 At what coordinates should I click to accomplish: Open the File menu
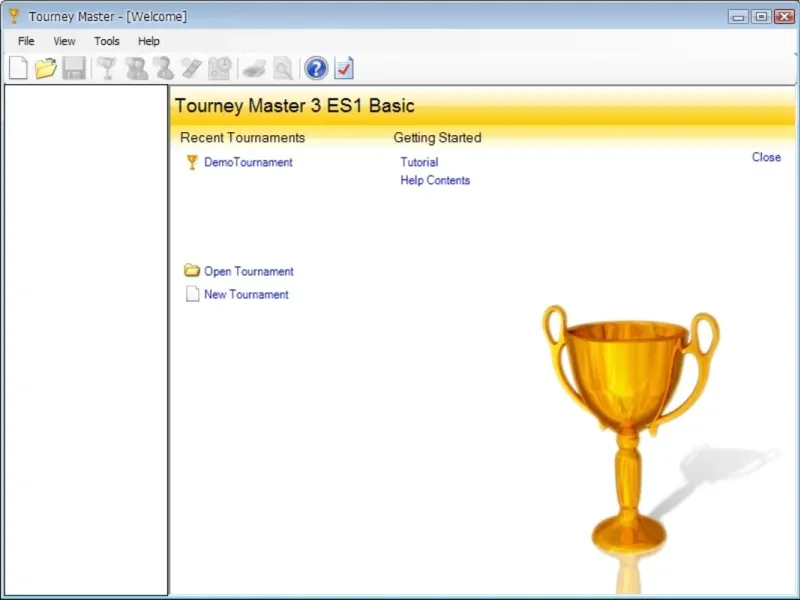pyautogui.click(x=26, y=41)
